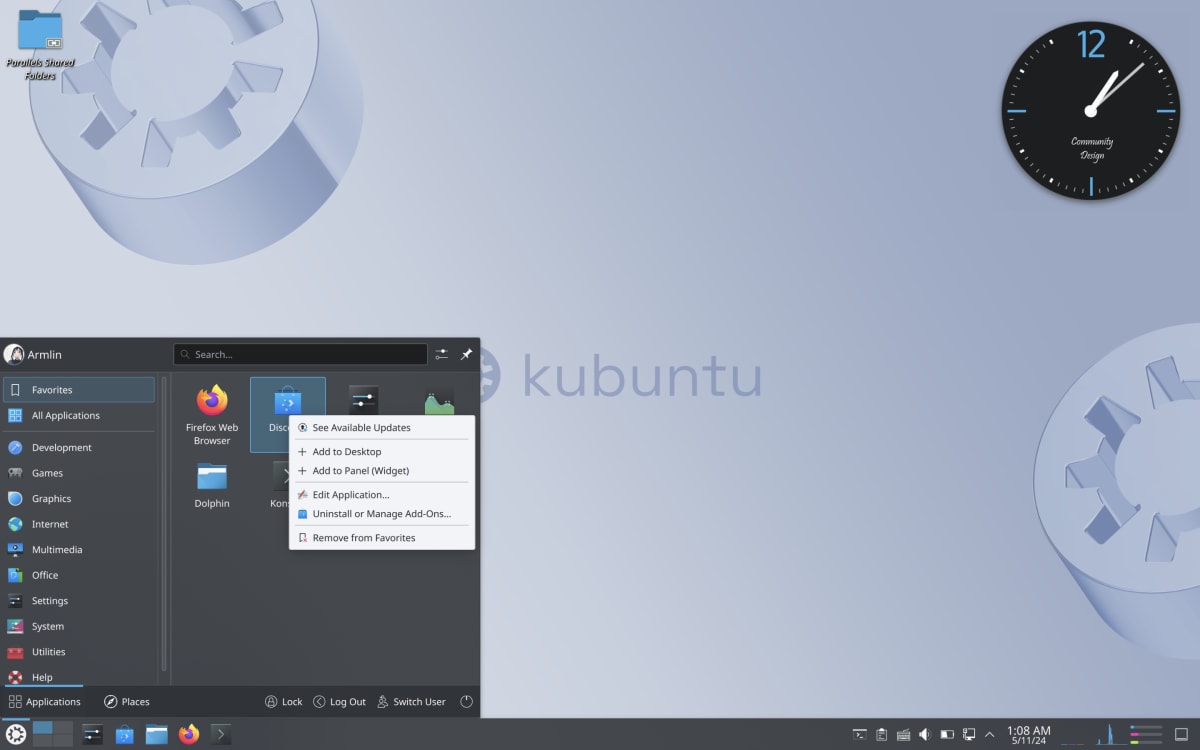
Task: Switch to Applications tab in launcher
Action: point(44,702)
